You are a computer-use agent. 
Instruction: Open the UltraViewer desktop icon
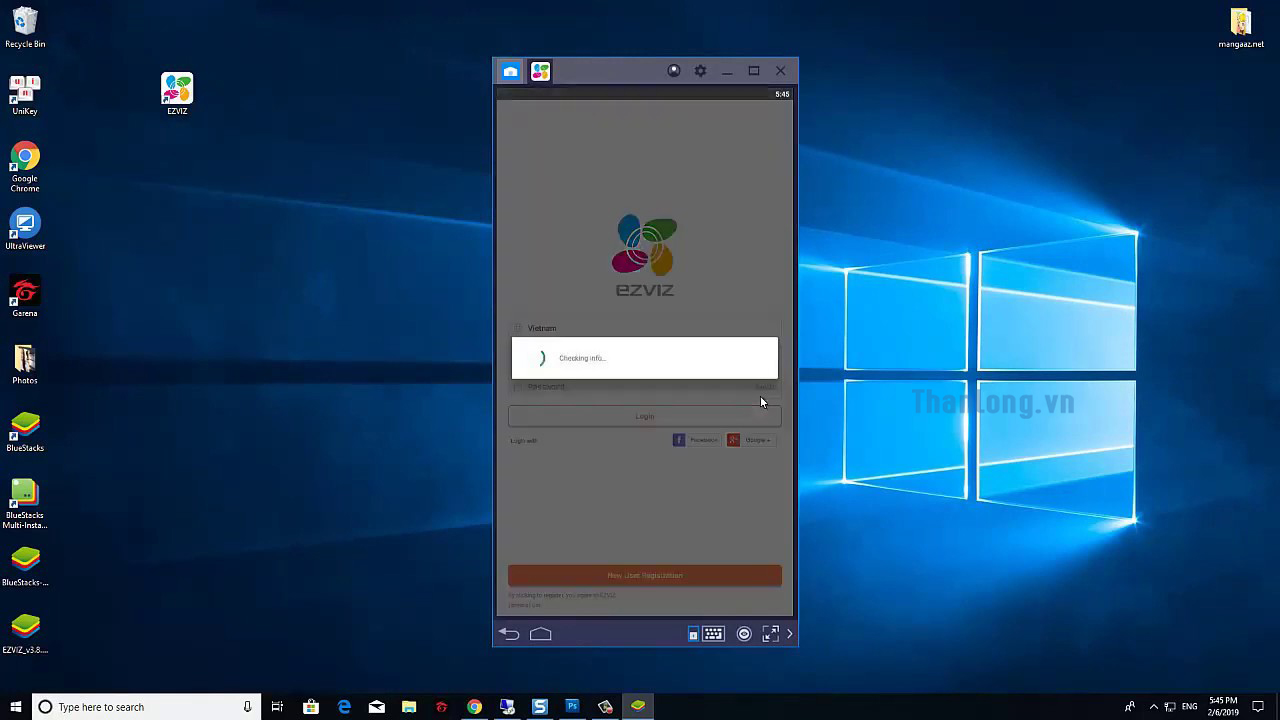[x=25, y=229]
